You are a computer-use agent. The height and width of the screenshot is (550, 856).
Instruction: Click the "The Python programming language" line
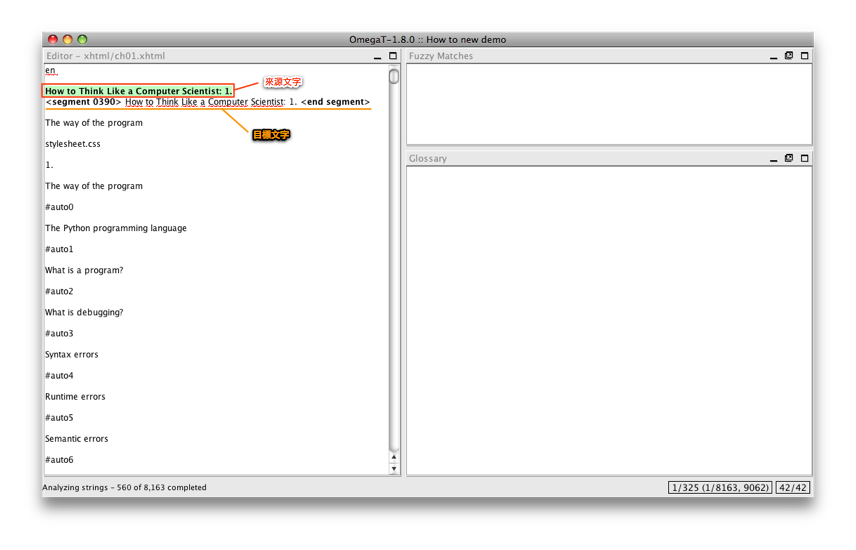(x=116, y=228)
